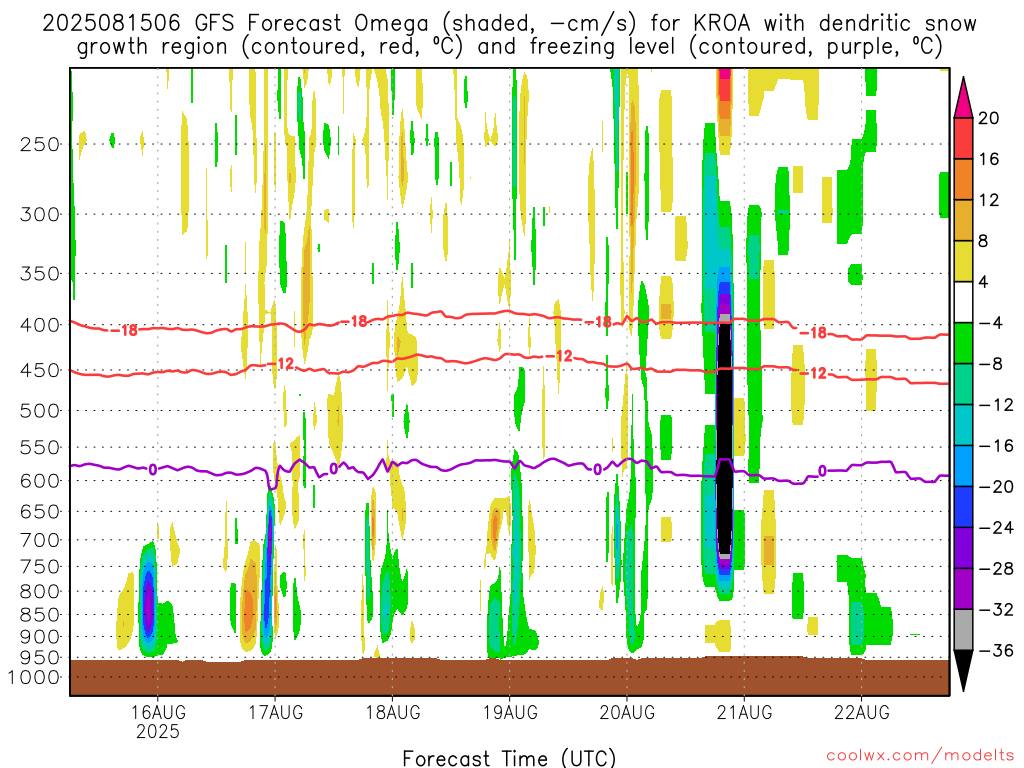Click the brown surface terrain band

509,677
